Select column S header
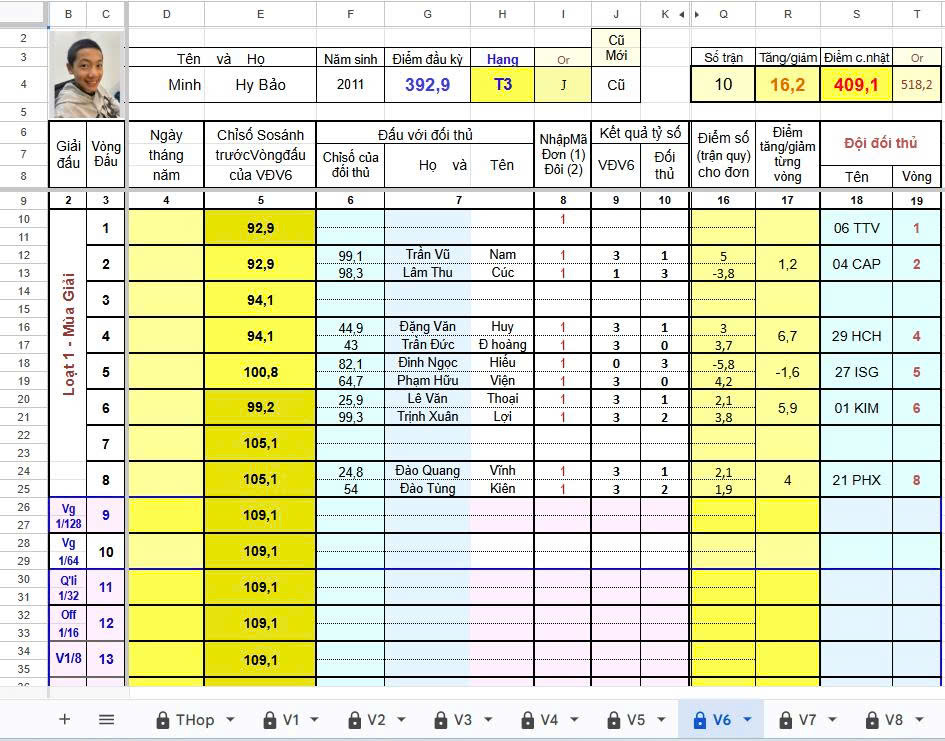 [x=856, y=14]
